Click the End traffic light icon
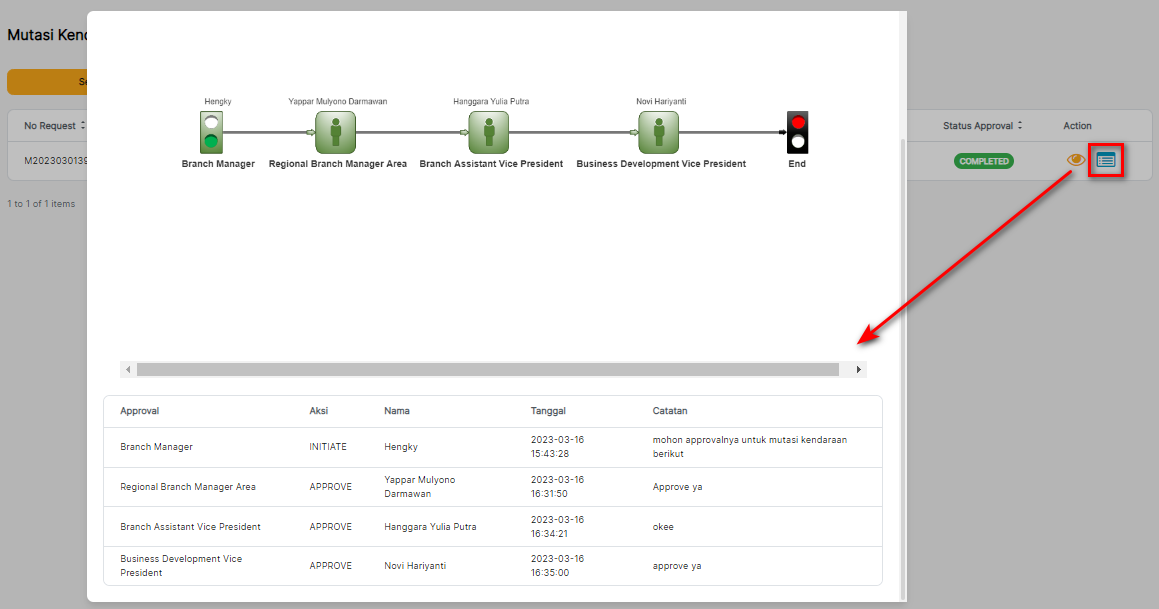Screen dimensions: 1159x609 [x=797, y=132]
